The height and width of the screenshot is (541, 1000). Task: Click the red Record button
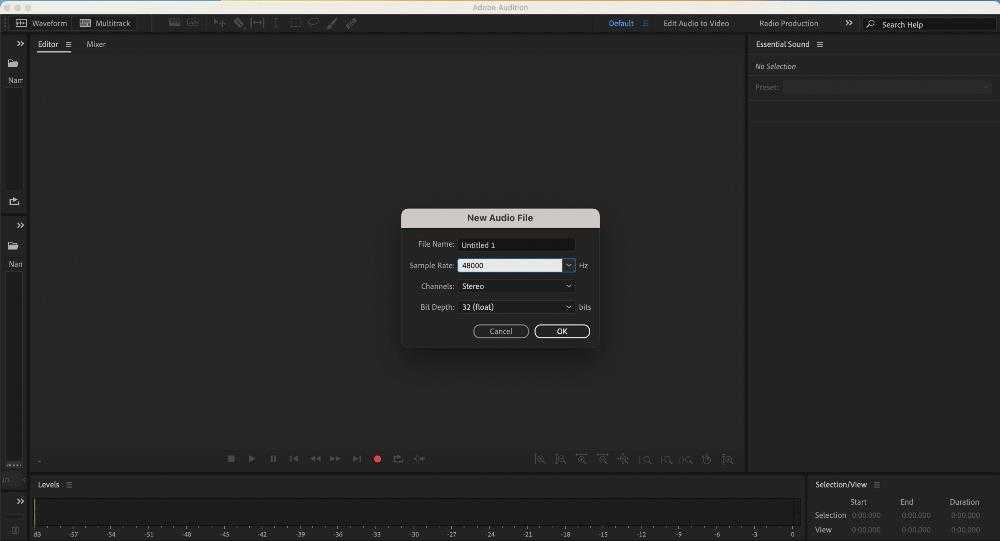(377, 459)
